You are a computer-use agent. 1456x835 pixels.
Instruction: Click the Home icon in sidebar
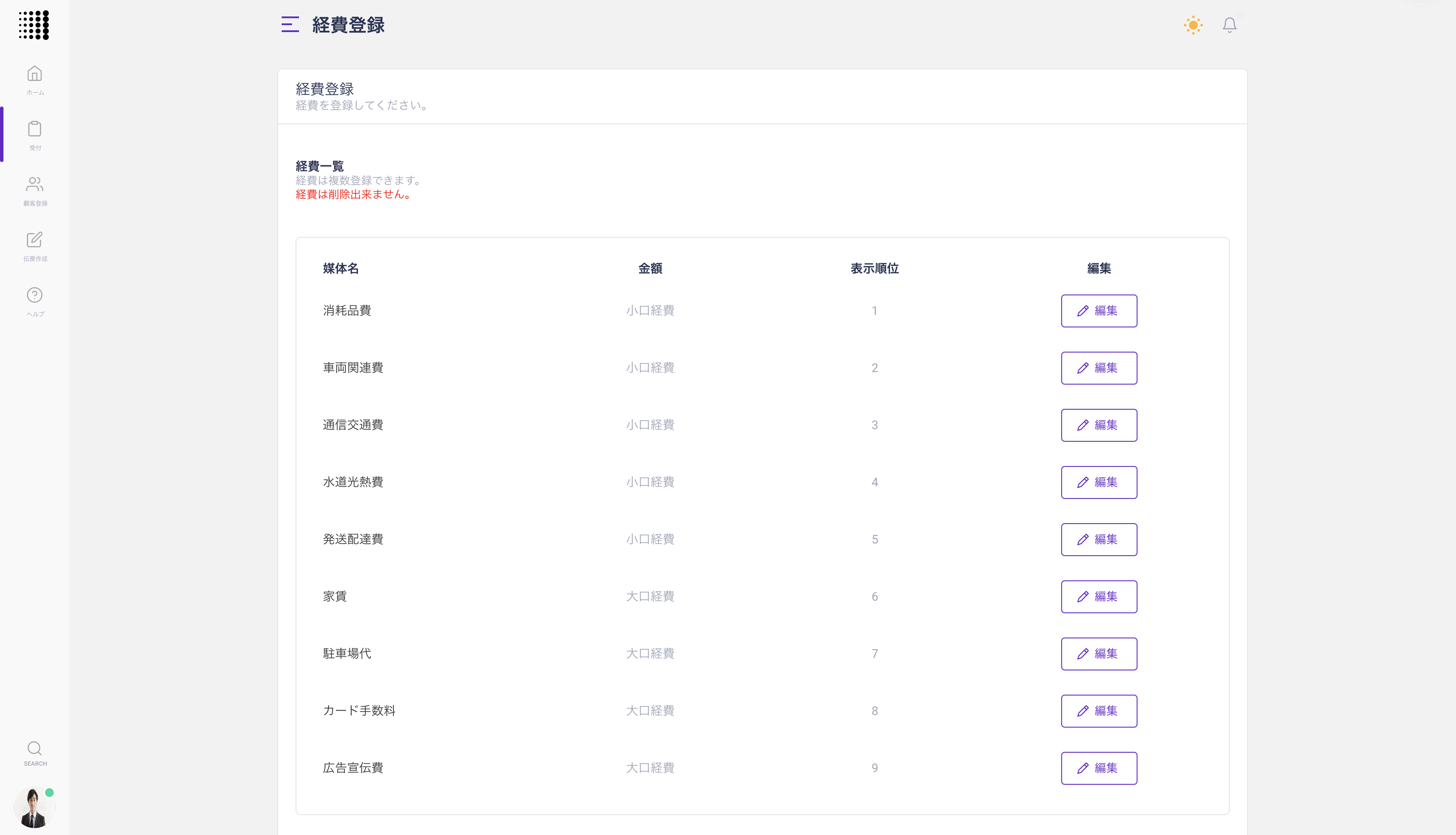(34, 74)
